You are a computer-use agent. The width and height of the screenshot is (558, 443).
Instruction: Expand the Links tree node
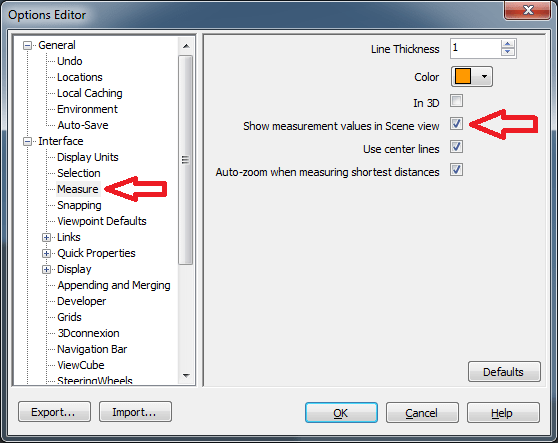[46, 237]
